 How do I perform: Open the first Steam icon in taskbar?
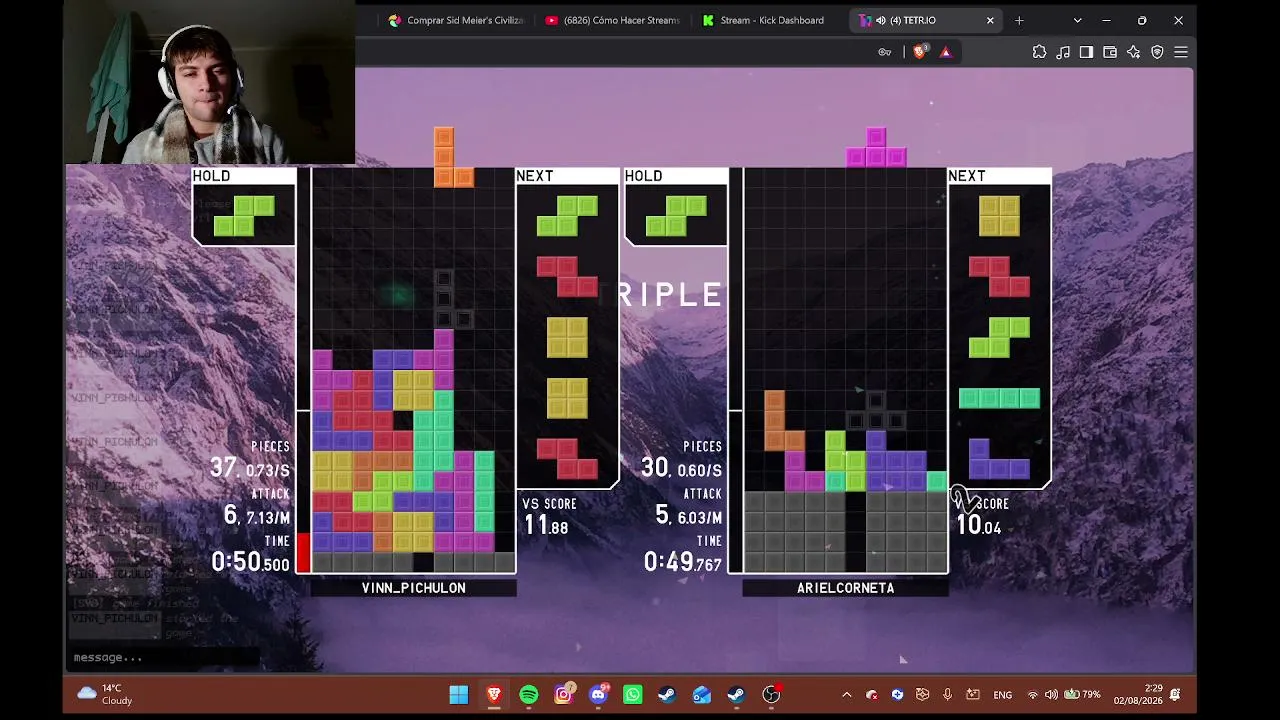click(667, 694)
